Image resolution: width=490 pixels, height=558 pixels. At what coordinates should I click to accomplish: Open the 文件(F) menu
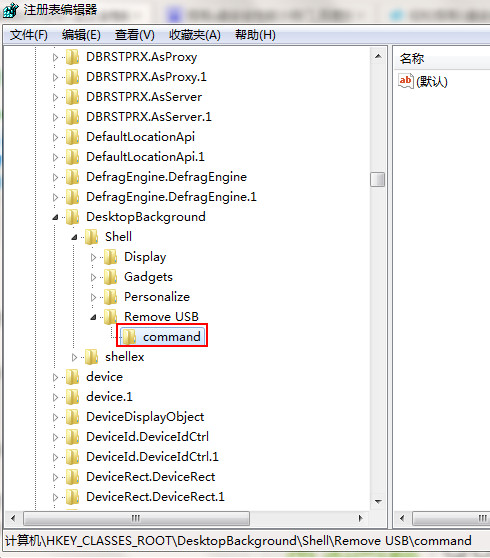point(28,35)
